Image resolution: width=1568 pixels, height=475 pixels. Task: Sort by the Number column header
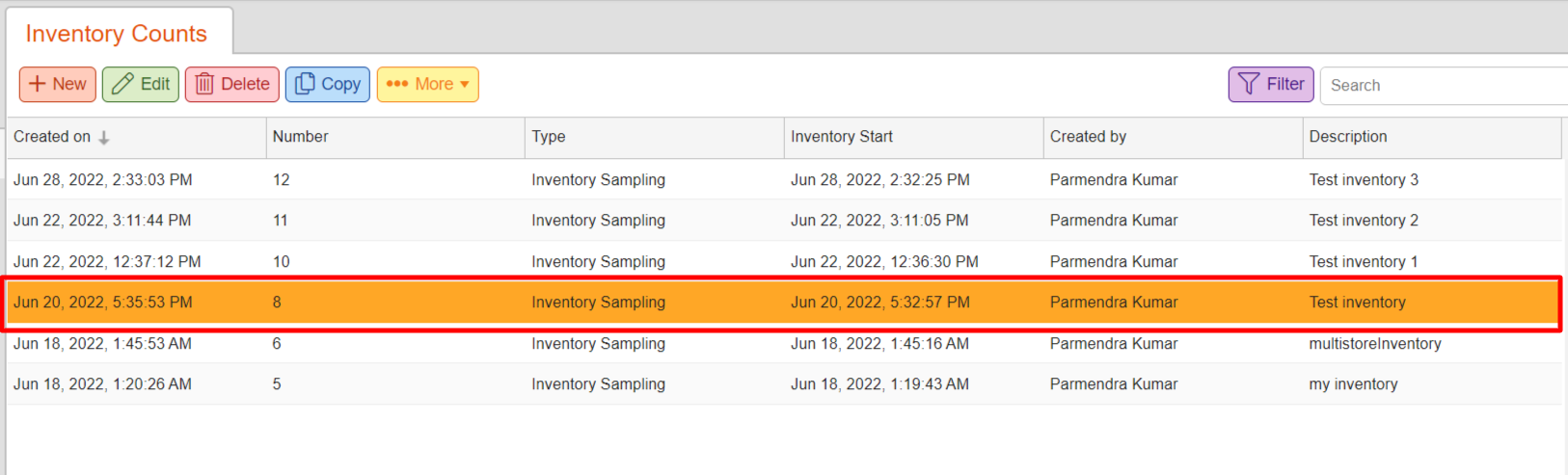point(395,137)
